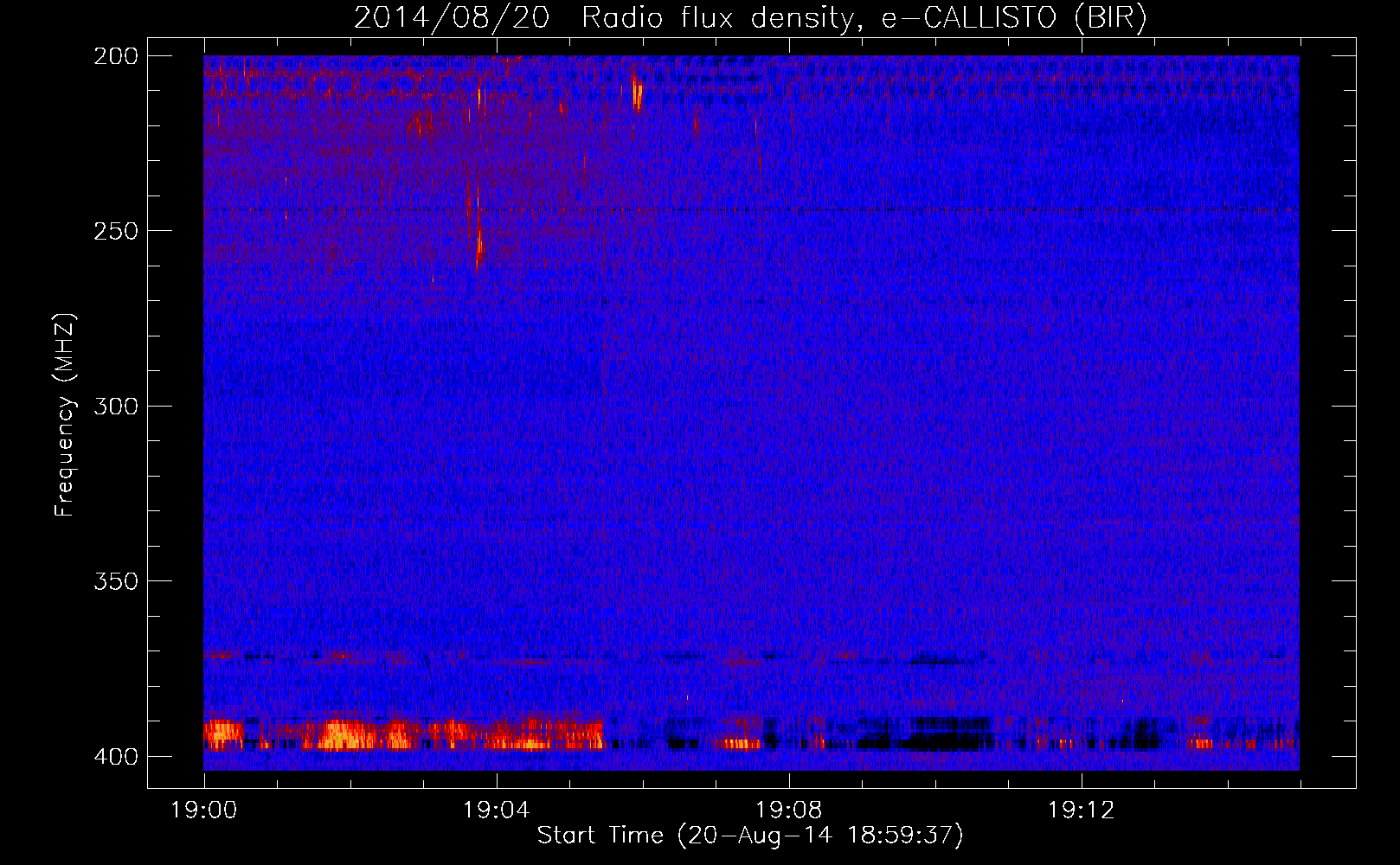The image size is (1400, 865).
Task: Click the 'Start Time (20-Aug-14 18:59:37)' label
Action: pyautogui.click(x=750, y=836)
